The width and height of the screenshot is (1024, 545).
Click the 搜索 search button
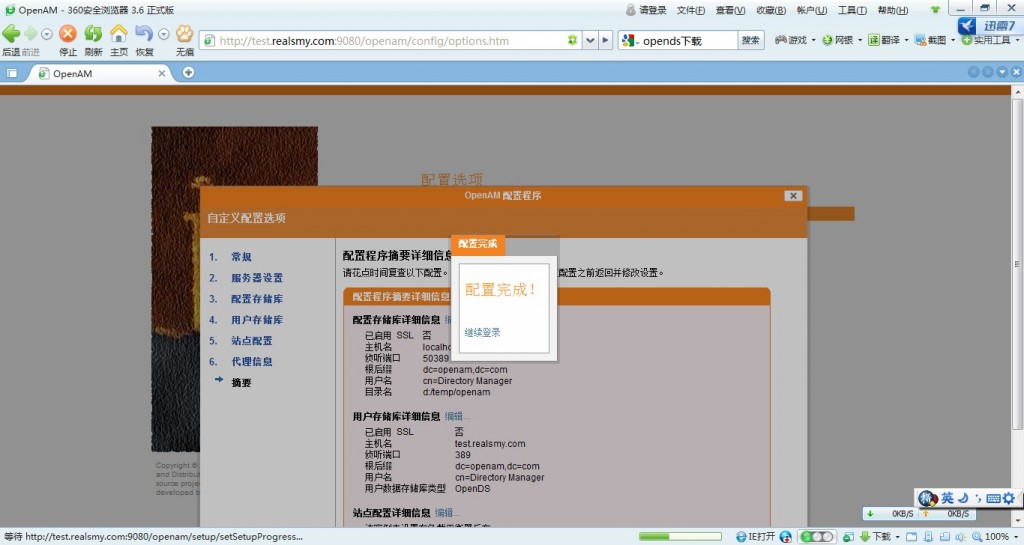click(x=750, y=40)
